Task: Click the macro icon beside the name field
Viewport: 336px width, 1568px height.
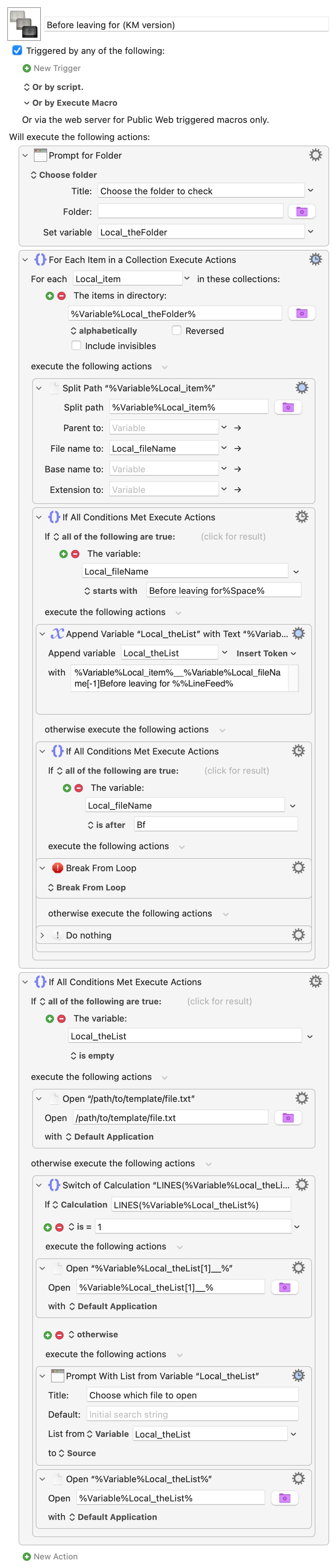Action: [24, 24]
